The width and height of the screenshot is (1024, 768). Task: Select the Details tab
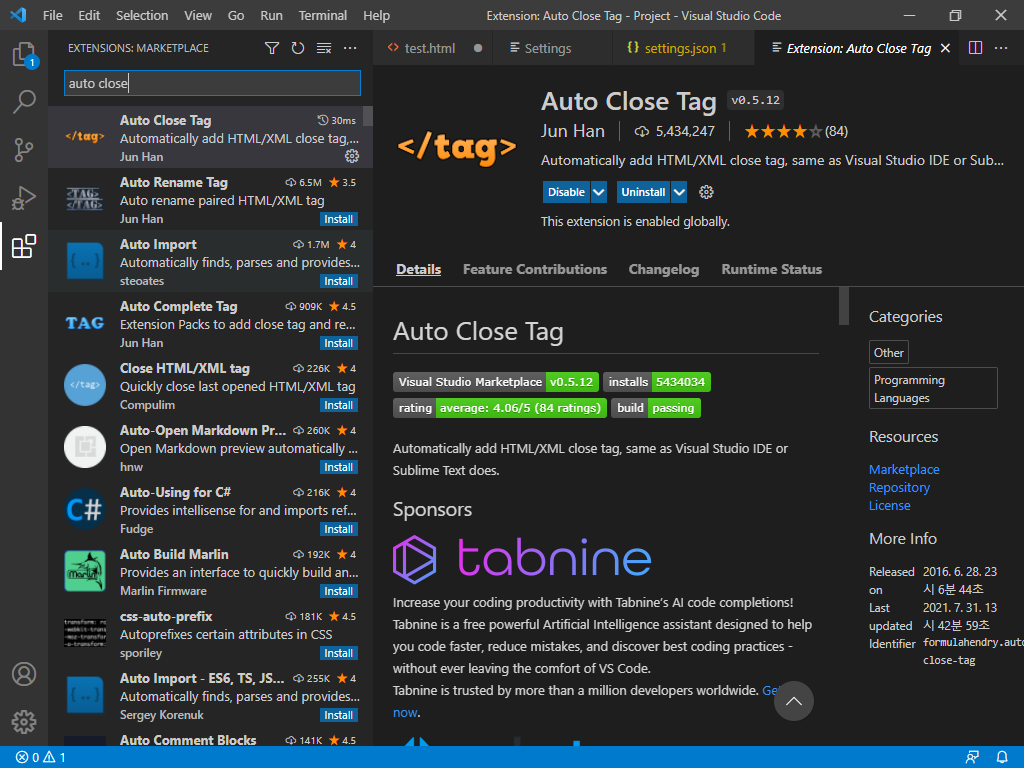pyautogui.click(x=419, y=269)
